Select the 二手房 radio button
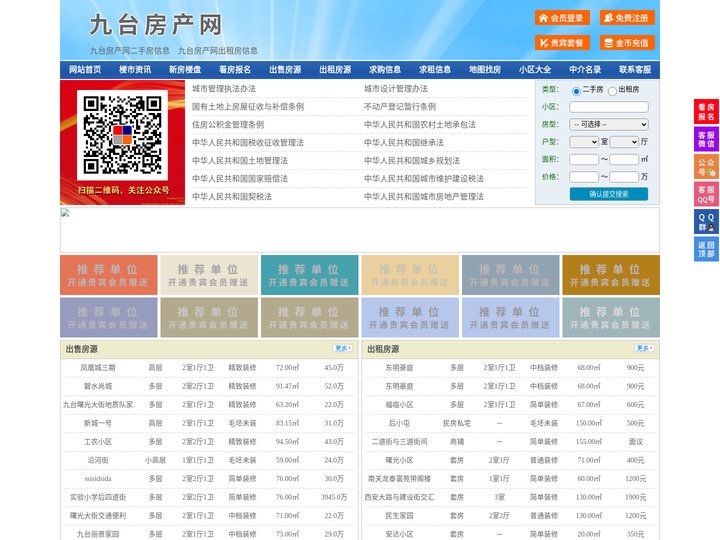The width and height of the screenshot is (720, 540). (576, 91)
